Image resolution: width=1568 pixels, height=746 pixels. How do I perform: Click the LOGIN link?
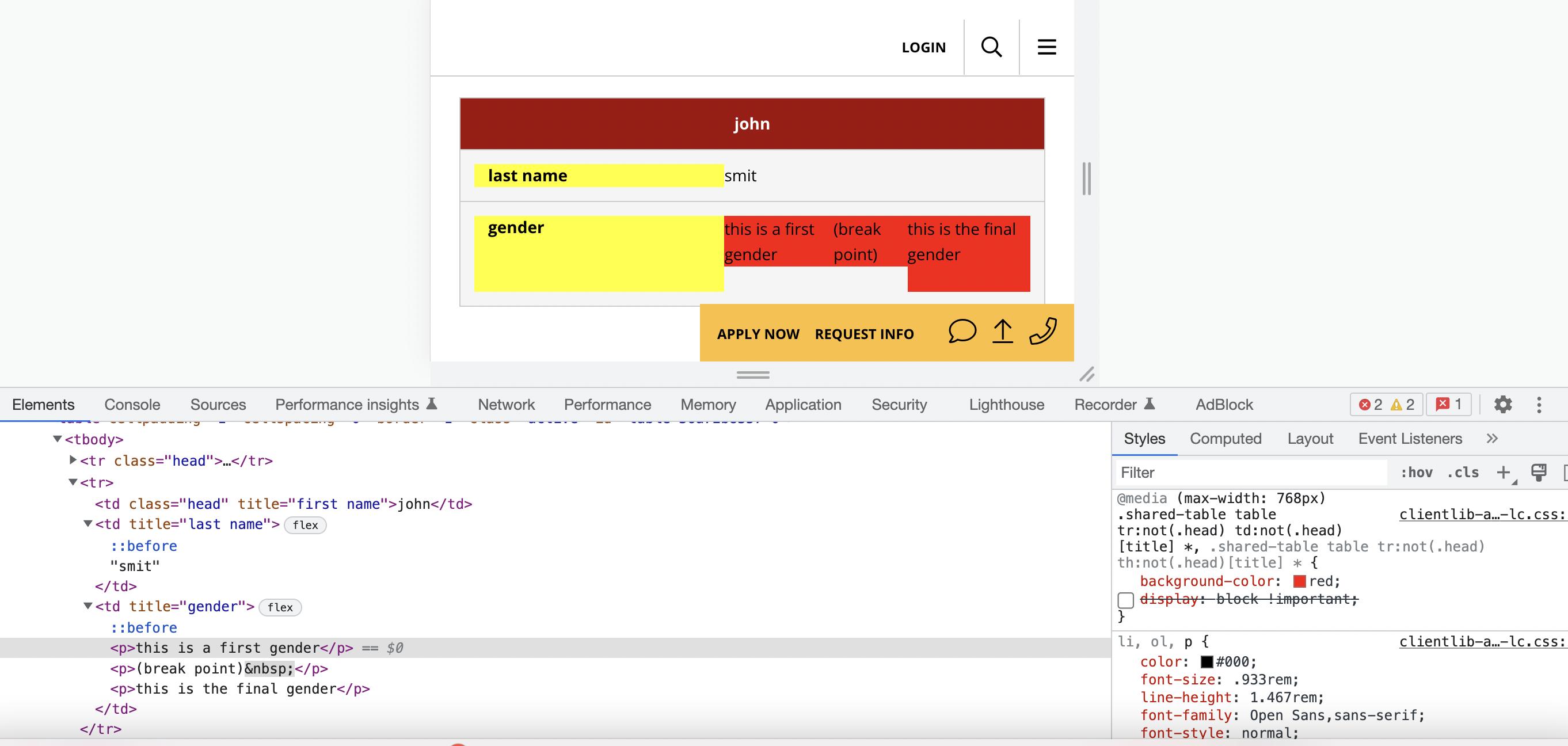[x=923, y=47]
